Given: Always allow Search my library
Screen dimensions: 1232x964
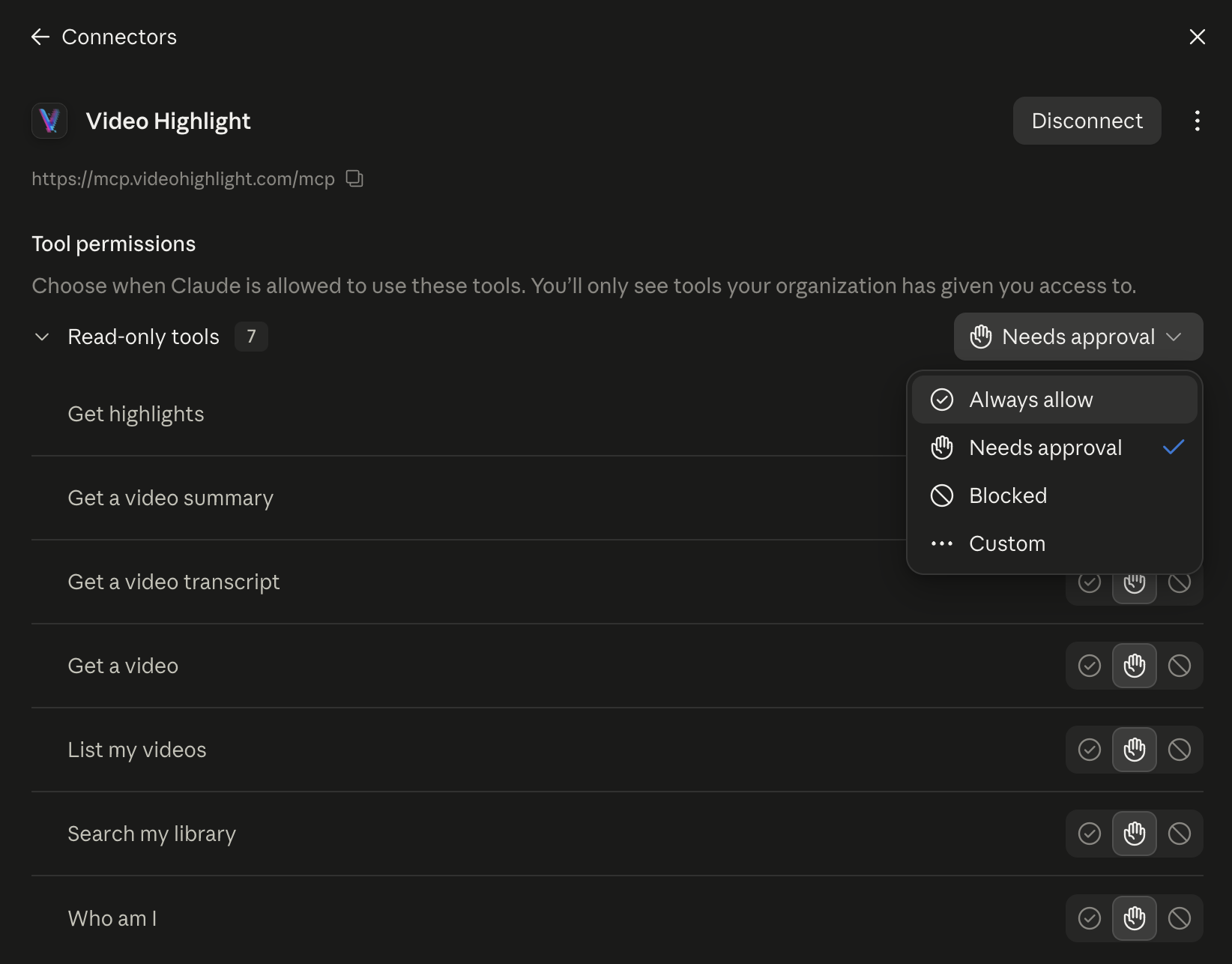Looking at the screenshot, I should click(1089, 834).
